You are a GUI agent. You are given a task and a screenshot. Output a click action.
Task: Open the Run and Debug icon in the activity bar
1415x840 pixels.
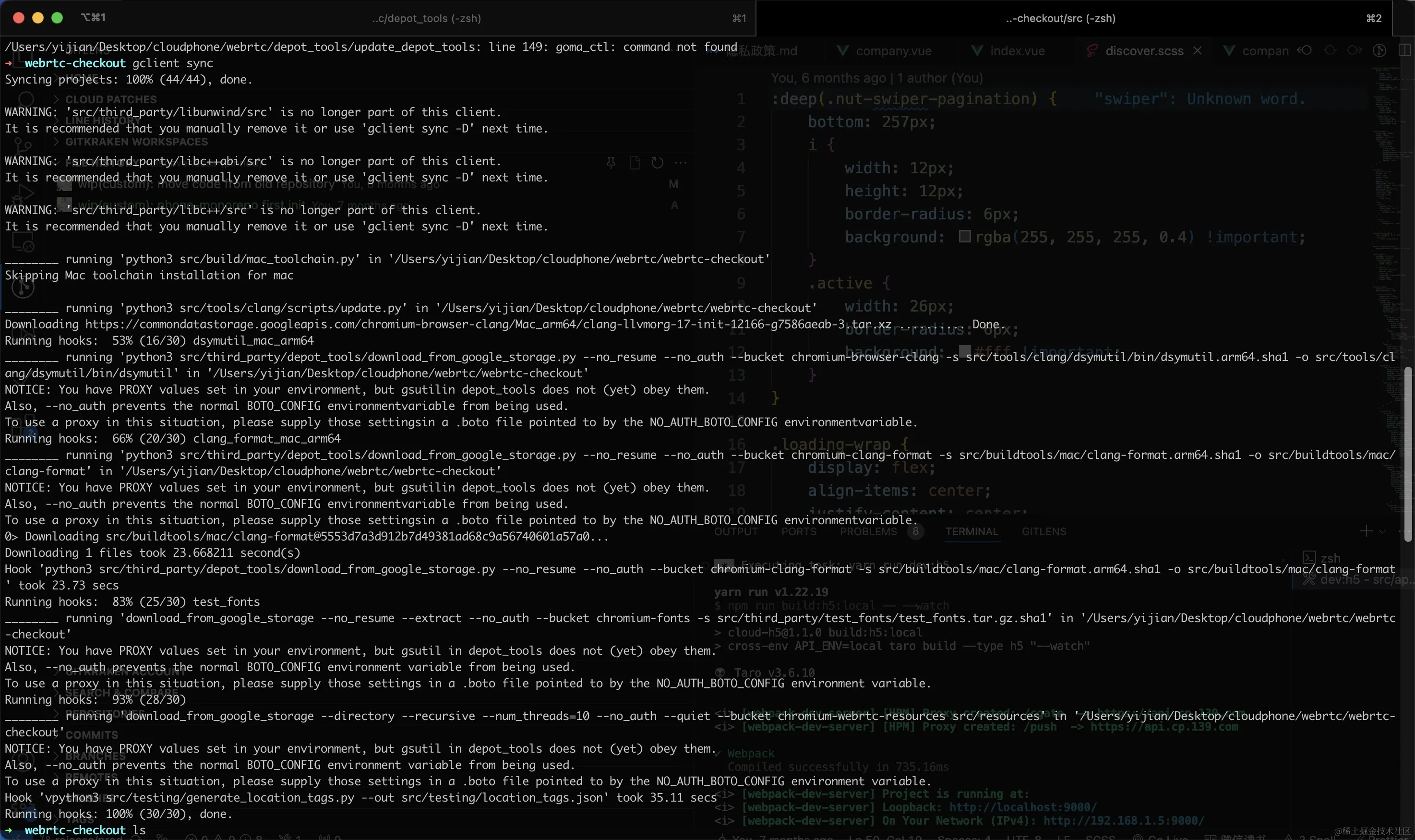(23, 195)
